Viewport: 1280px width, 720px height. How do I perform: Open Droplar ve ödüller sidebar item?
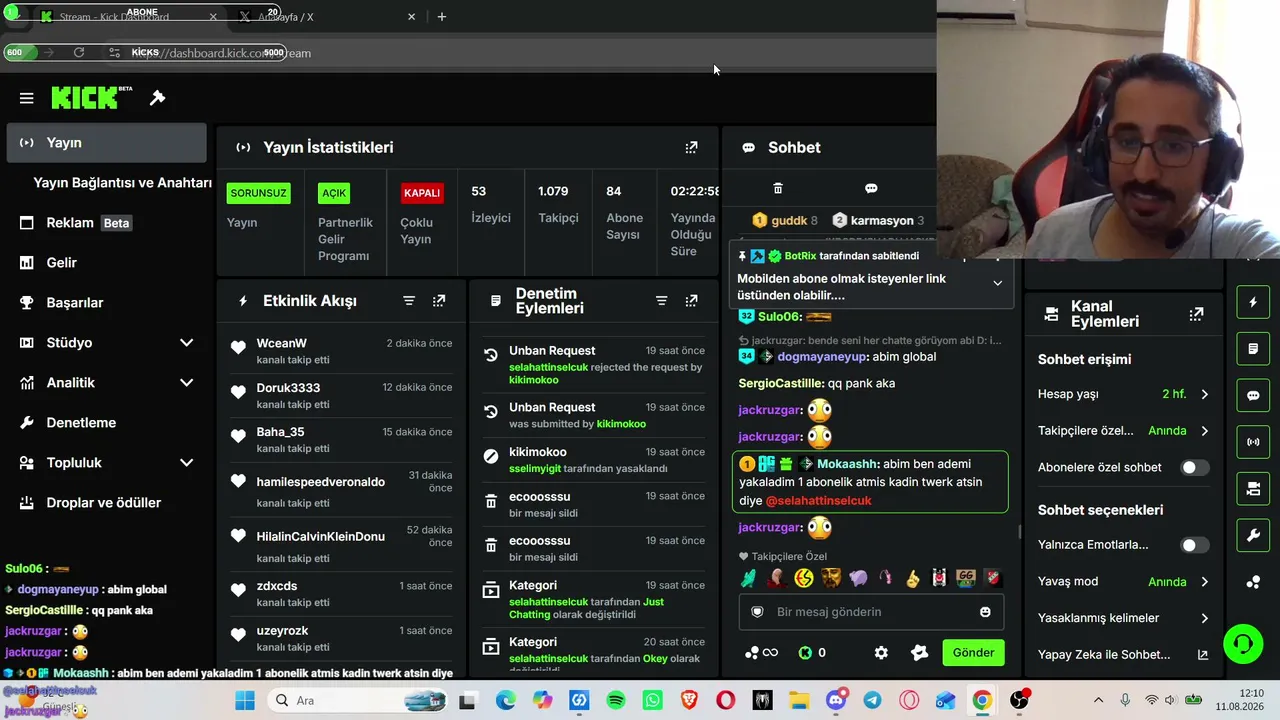[106, 503]
